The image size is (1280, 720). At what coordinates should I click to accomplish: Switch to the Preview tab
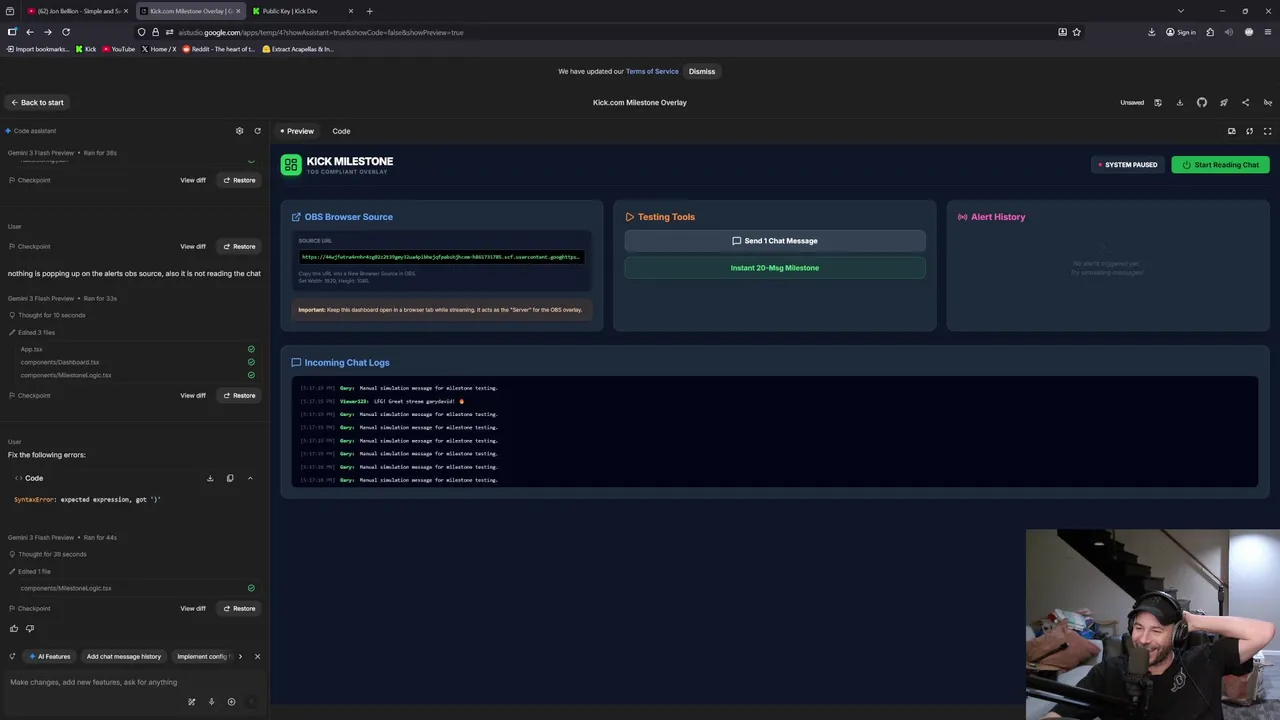click(297, 131)
